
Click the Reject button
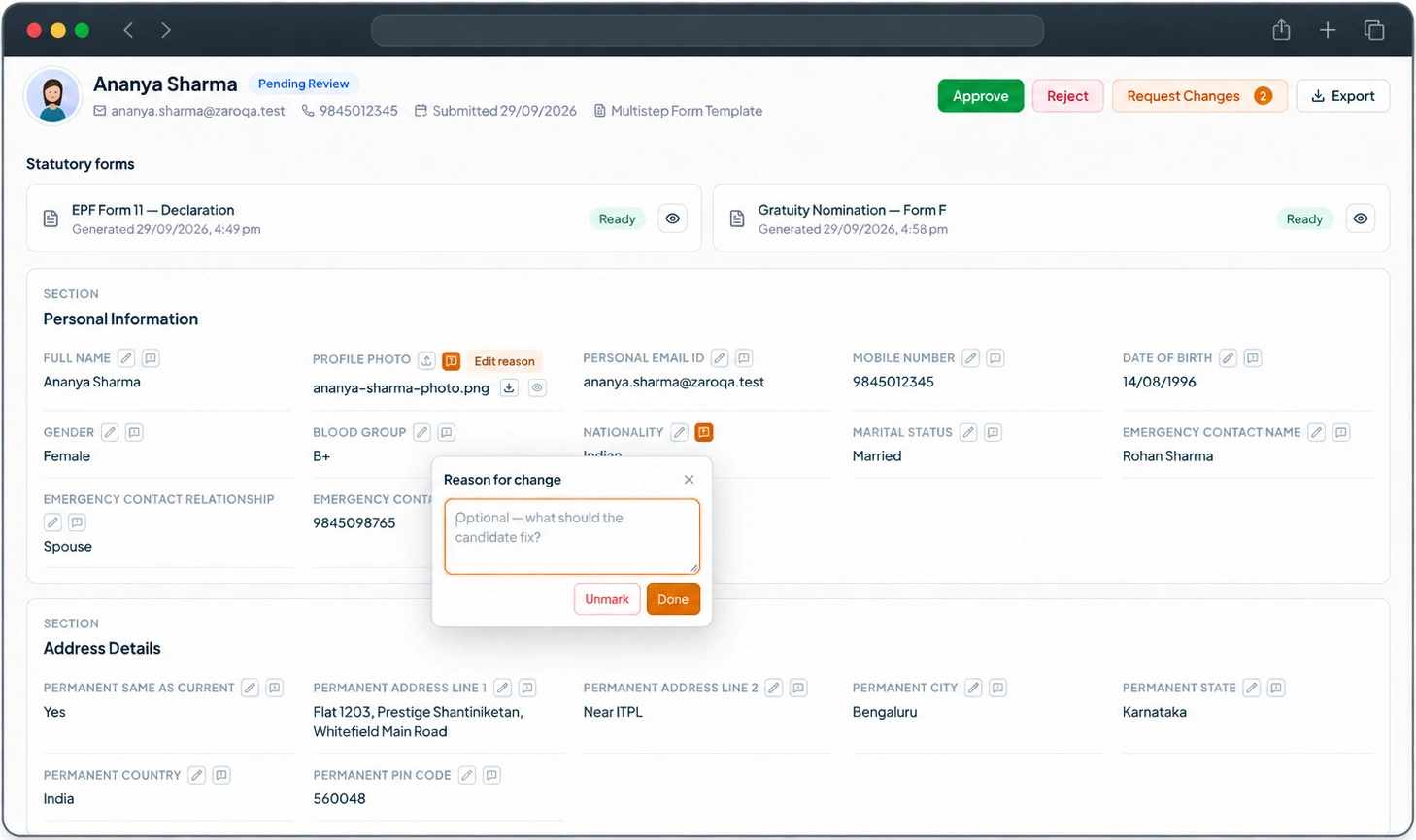[1067, 96]
